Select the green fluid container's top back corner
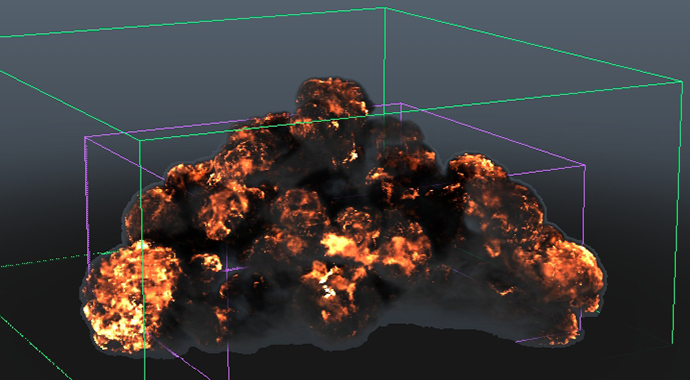This screenshot has height=380, width=690. (385, 8)
